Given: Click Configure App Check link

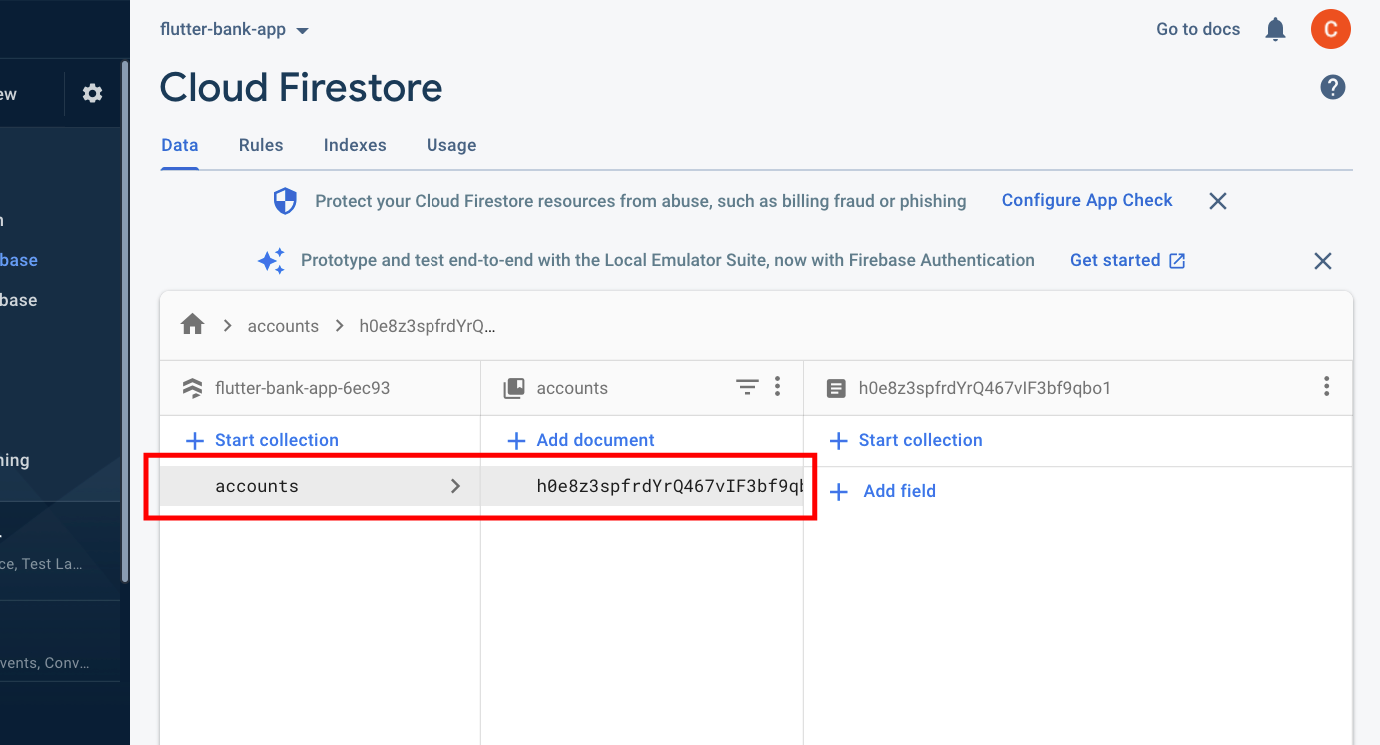Looking at the screenshot, I should coord(1087,200).
